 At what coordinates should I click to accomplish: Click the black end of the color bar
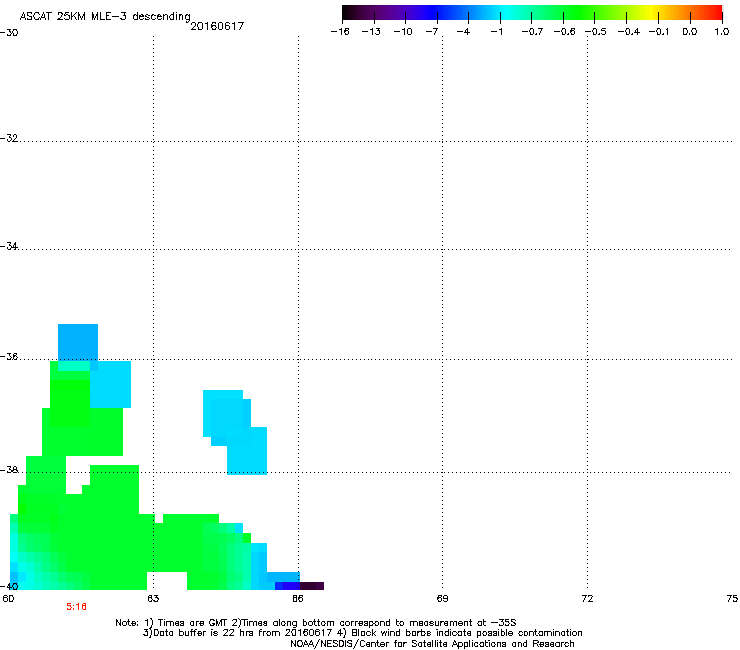(x=348, y=13)
